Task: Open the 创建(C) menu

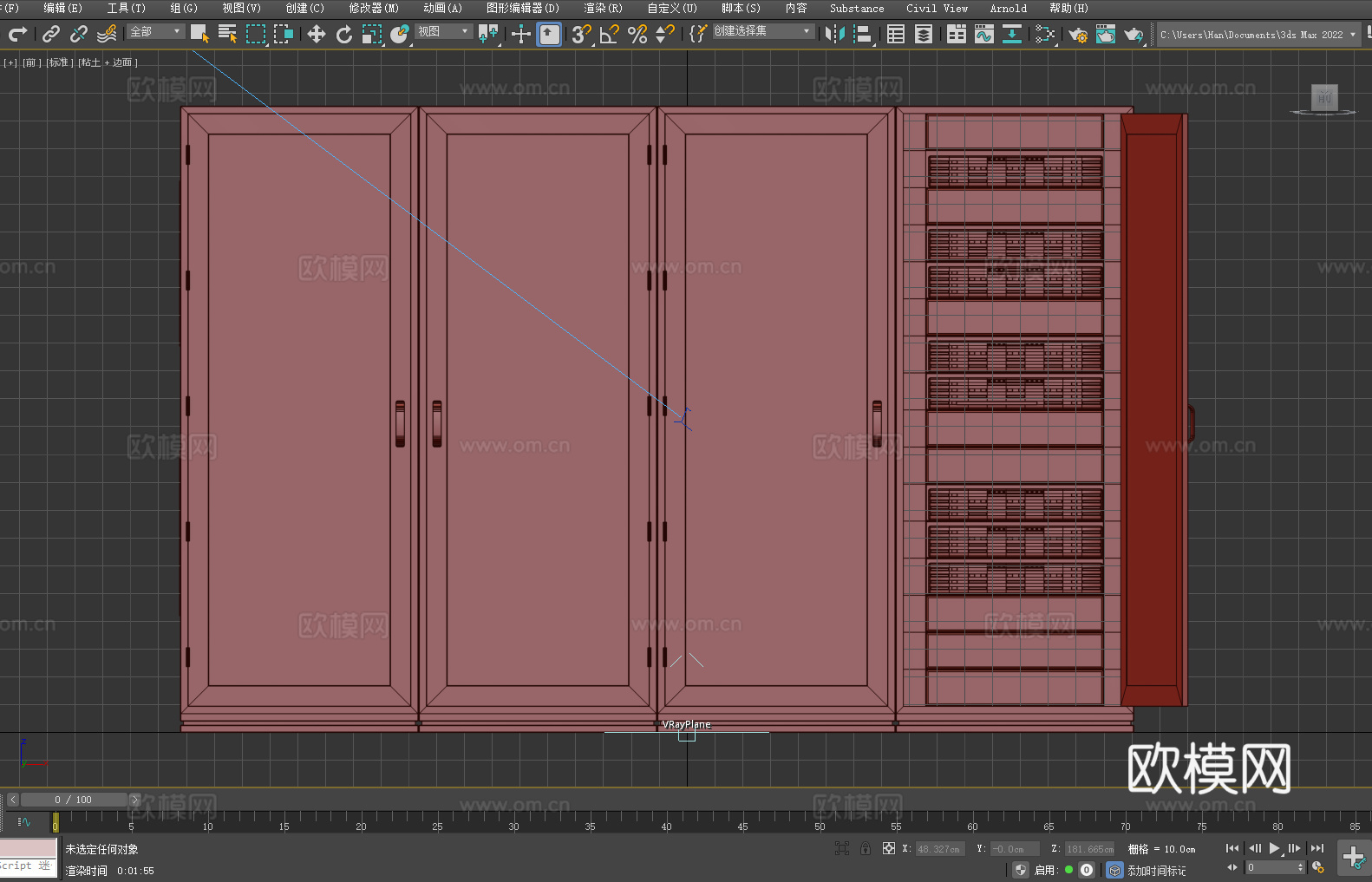Action: 304,8
